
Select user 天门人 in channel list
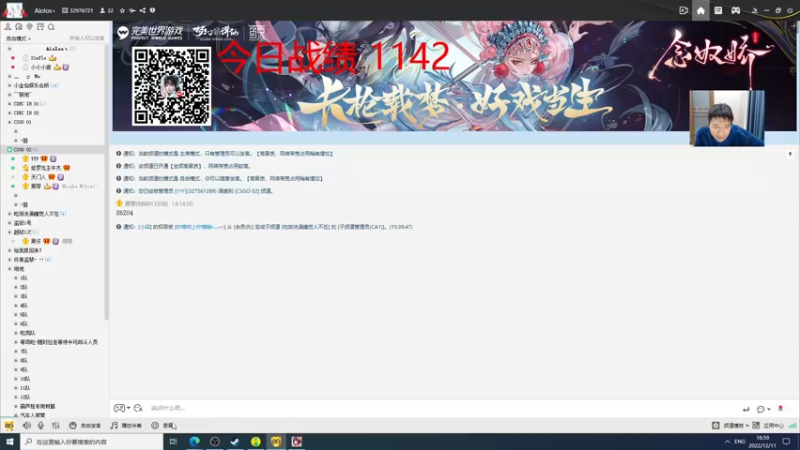point(38,177)
